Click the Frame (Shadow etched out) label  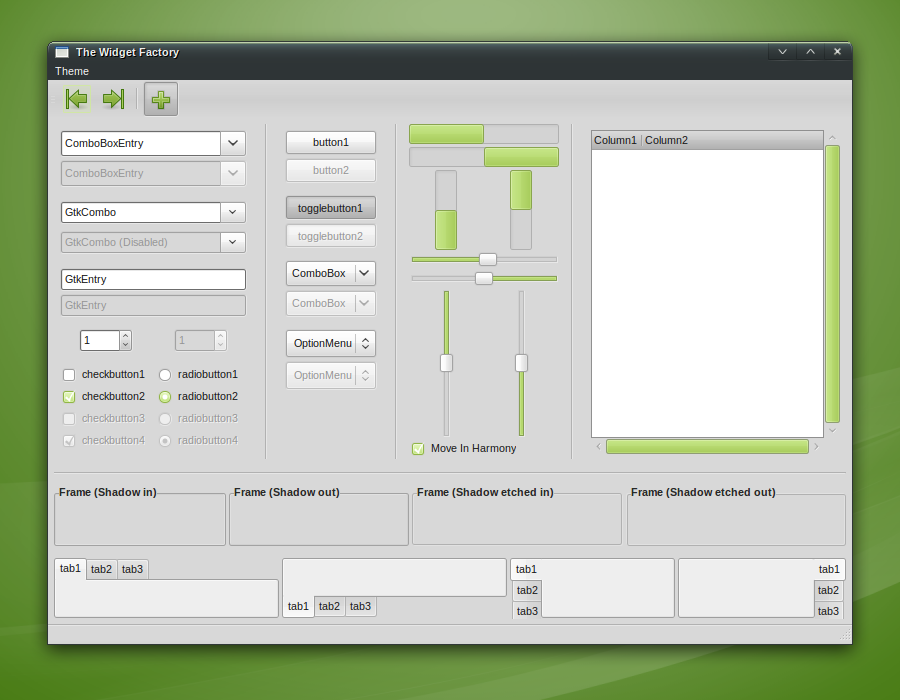tap(703, 492)
